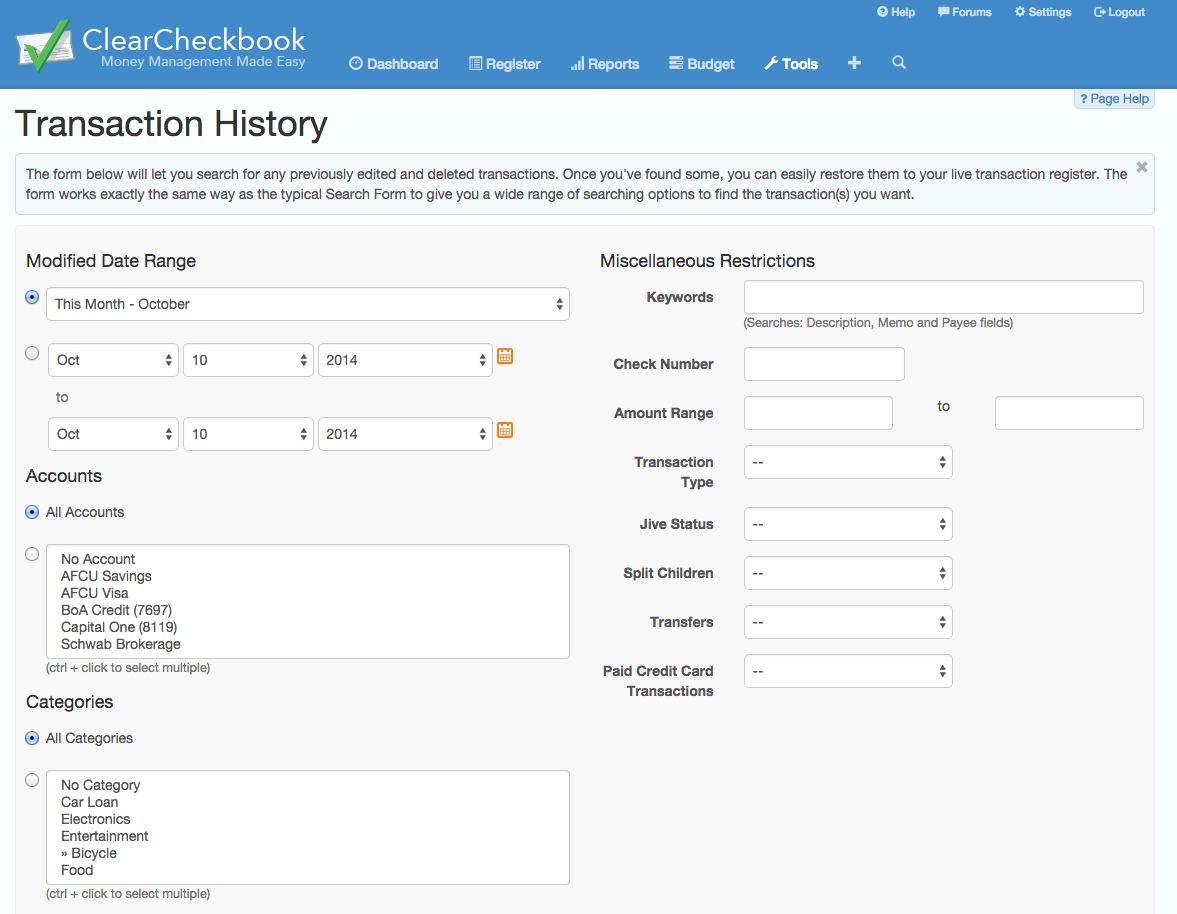1177x914 pixels.
Task: Select Schwab Brokerage in accounts list
Action: click(x=121, y=644)
